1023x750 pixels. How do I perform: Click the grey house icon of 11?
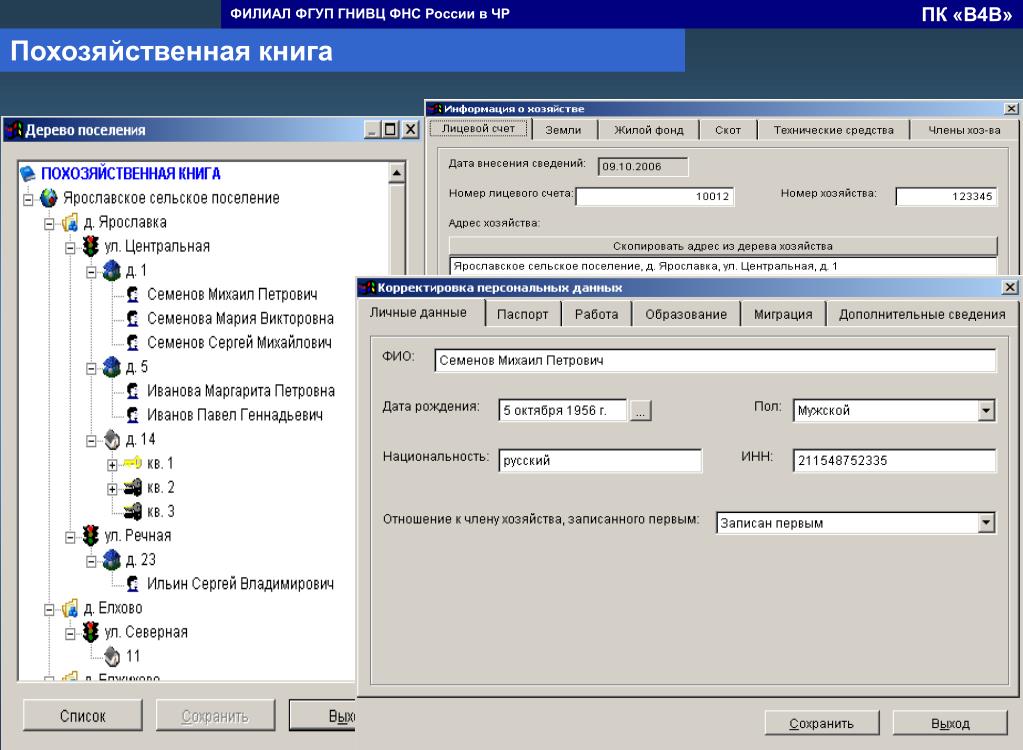[x=112, y=656]
